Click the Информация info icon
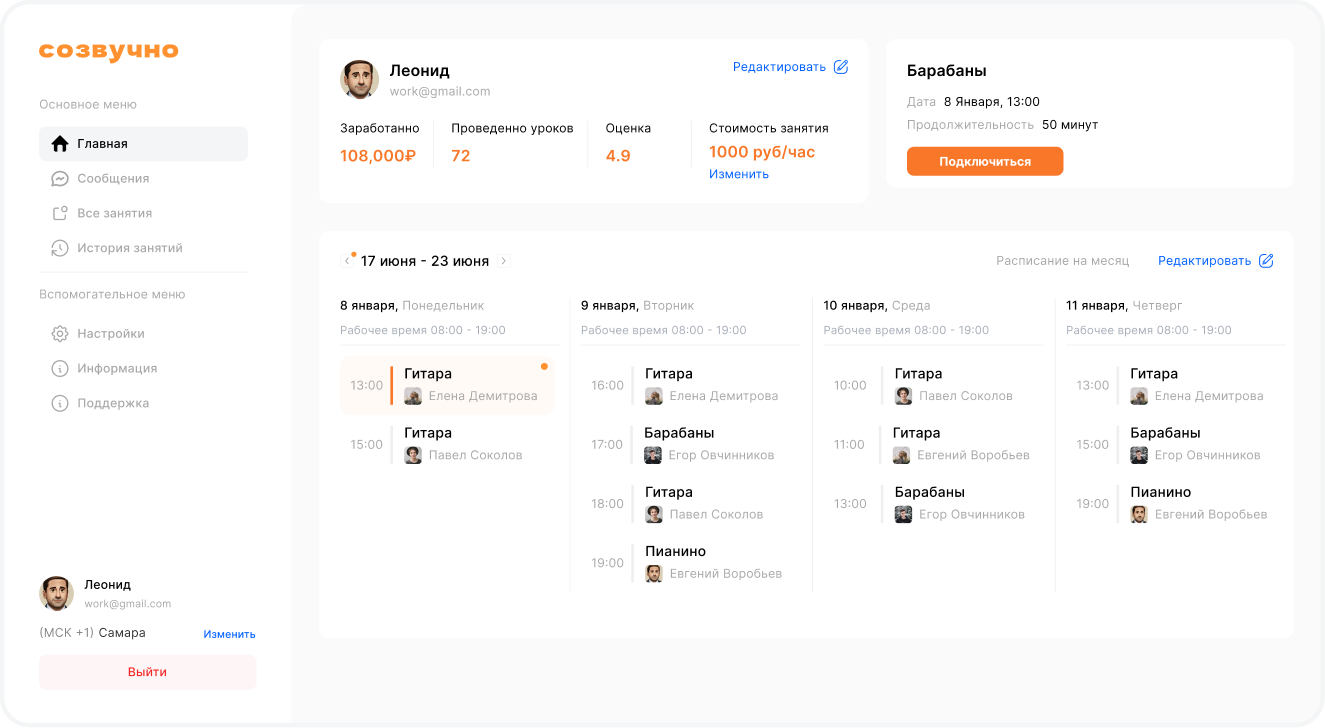Screen dimensions: 1325x728 tap(60, 369)
